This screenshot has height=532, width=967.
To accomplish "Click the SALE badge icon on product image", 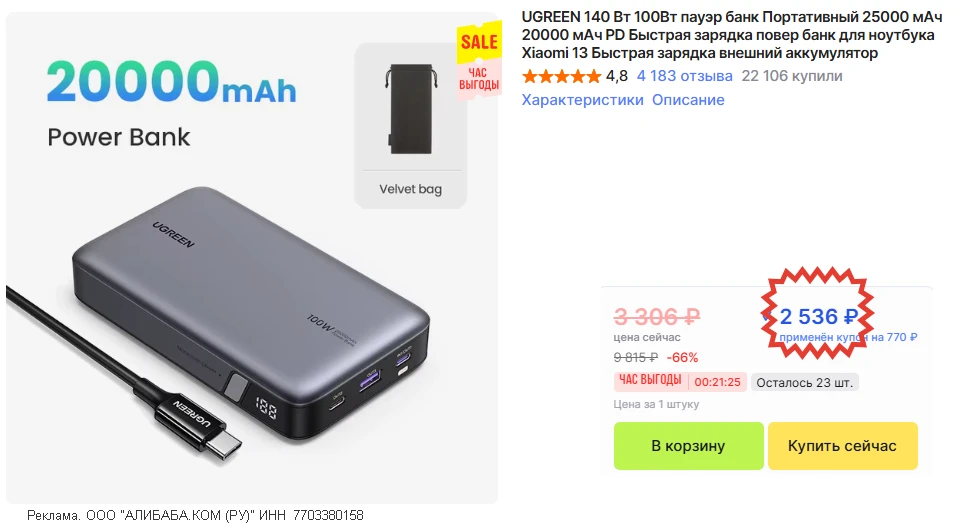I will point(478,43).
